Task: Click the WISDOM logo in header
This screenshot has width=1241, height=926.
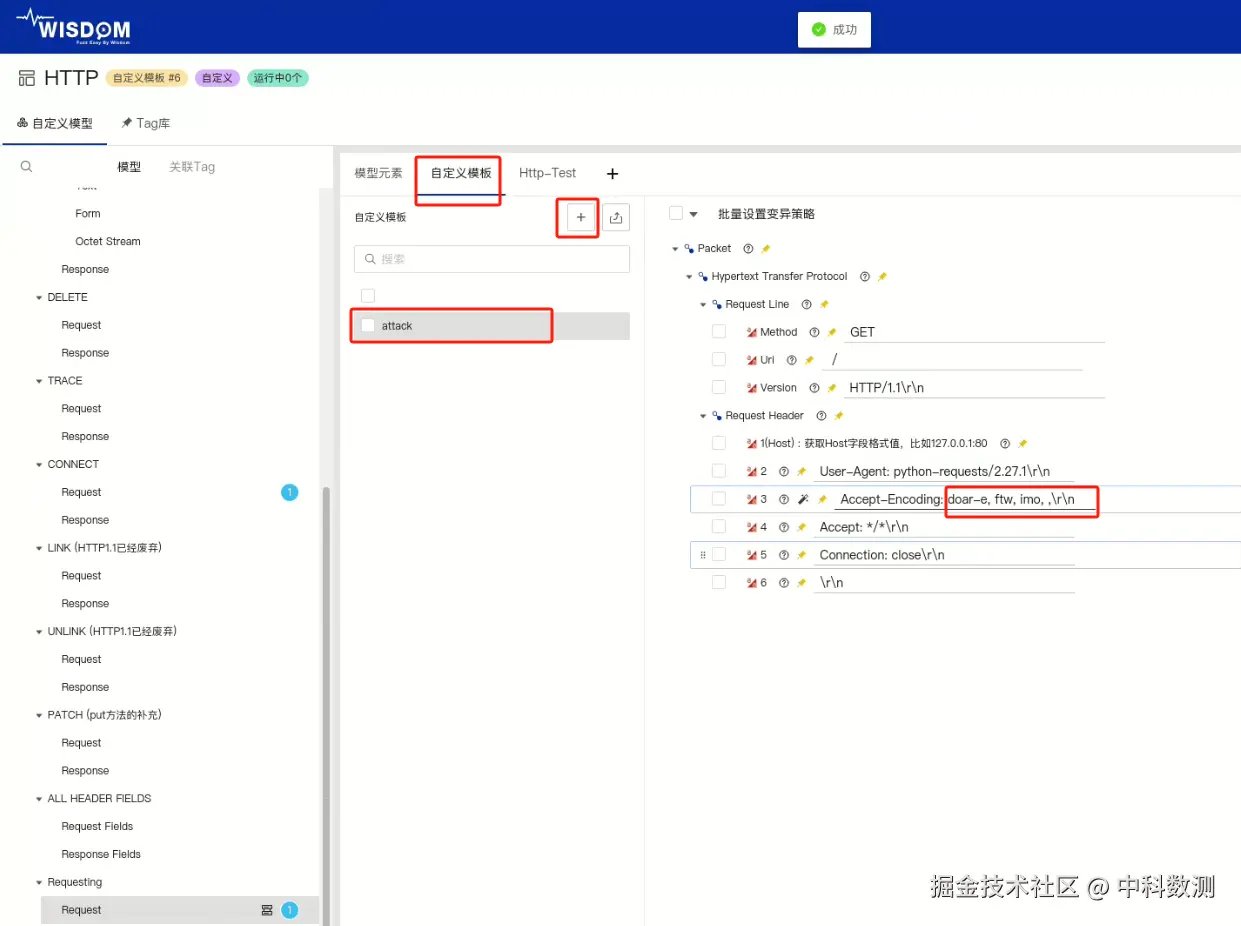Action: tap(74, 26)
